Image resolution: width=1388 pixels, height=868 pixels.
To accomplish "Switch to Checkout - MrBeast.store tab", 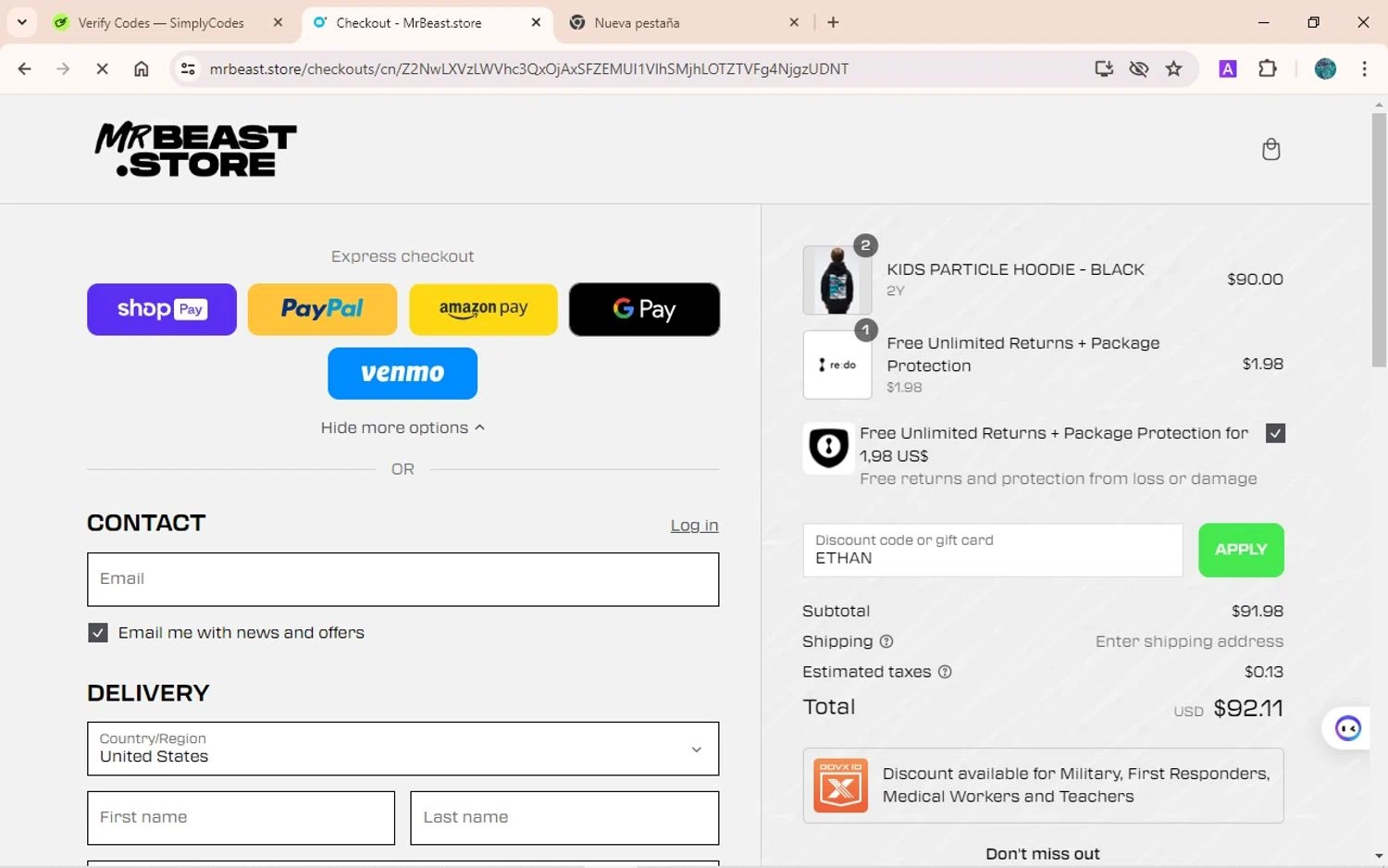I will pyautogui.click(x=409, y=22).
